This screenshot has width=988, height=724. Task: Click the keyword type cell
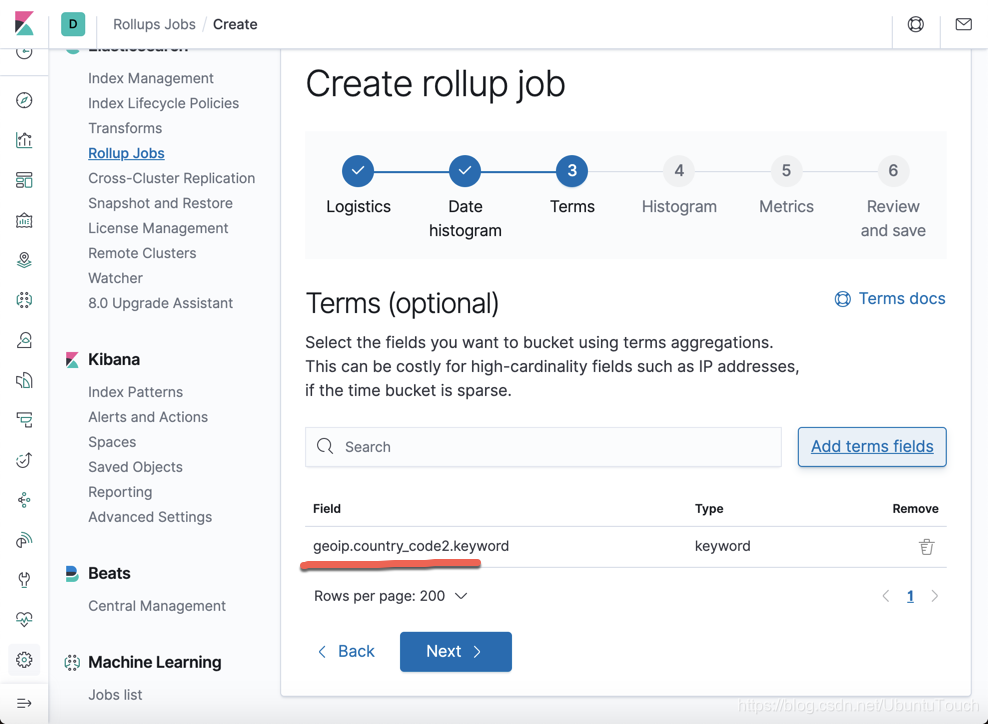722,546
